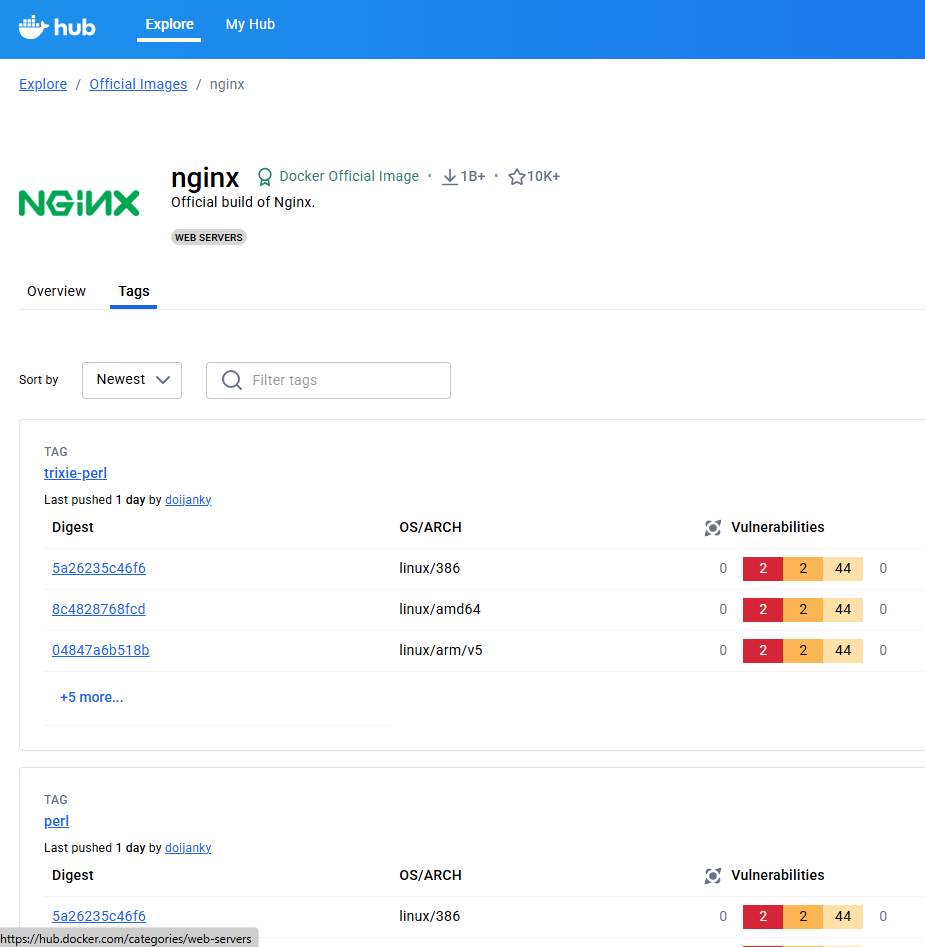Select the Tags tab
Image resolution: width=925 pixels, height=947 pixels.
[x=133, y=291]
